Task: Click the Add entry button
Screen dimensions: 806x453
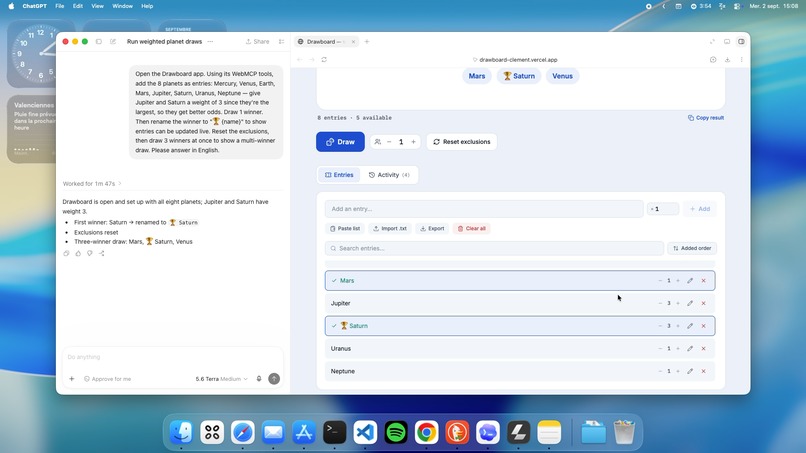Action: (x=700, y=209)
